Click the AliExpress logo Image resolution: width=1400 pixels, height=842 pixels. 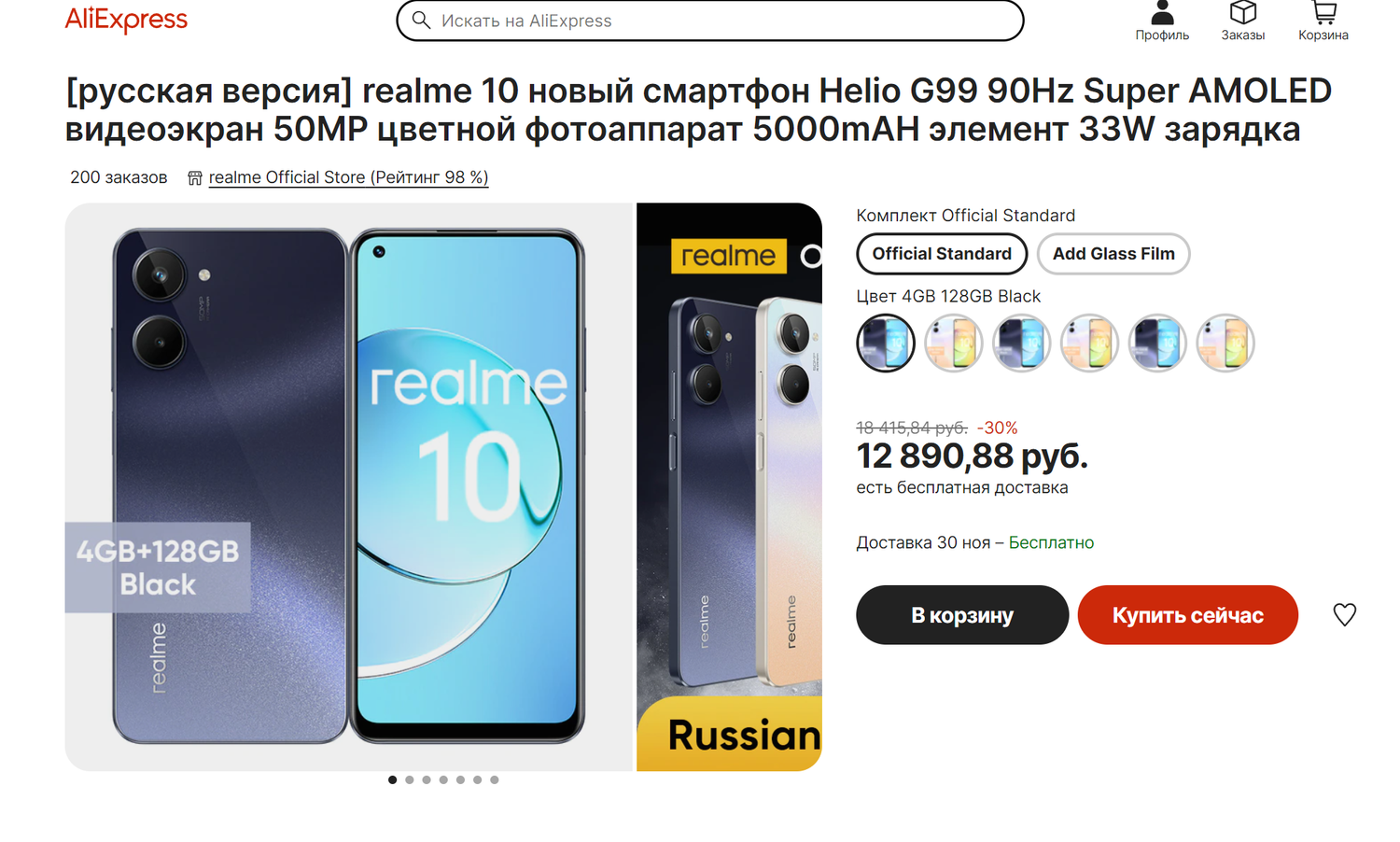[x=126, y=19]
